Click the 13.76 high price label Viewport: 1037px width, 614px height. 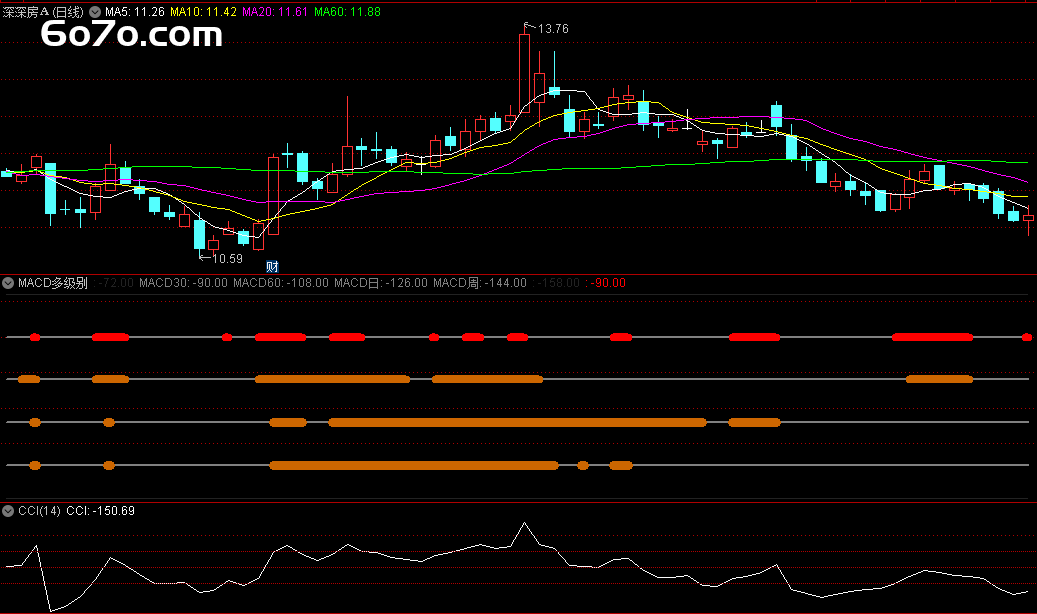553,29
